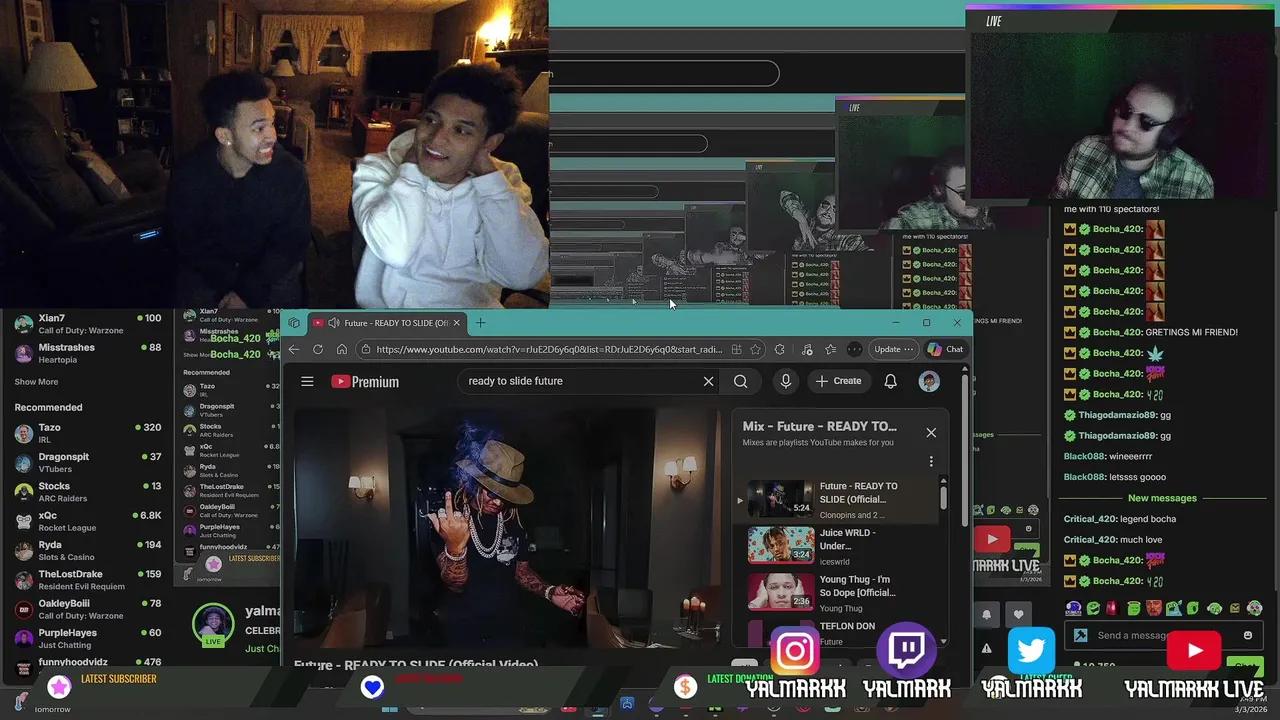
Task: Open the Copilot Chat icon in Edge toolbar
Action: coord(946,349)
